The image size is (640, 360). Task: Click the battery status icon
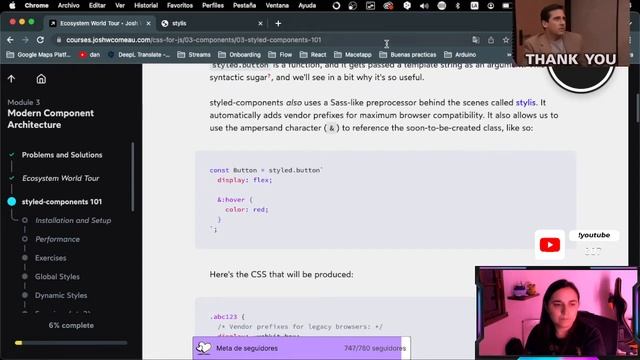506,5
